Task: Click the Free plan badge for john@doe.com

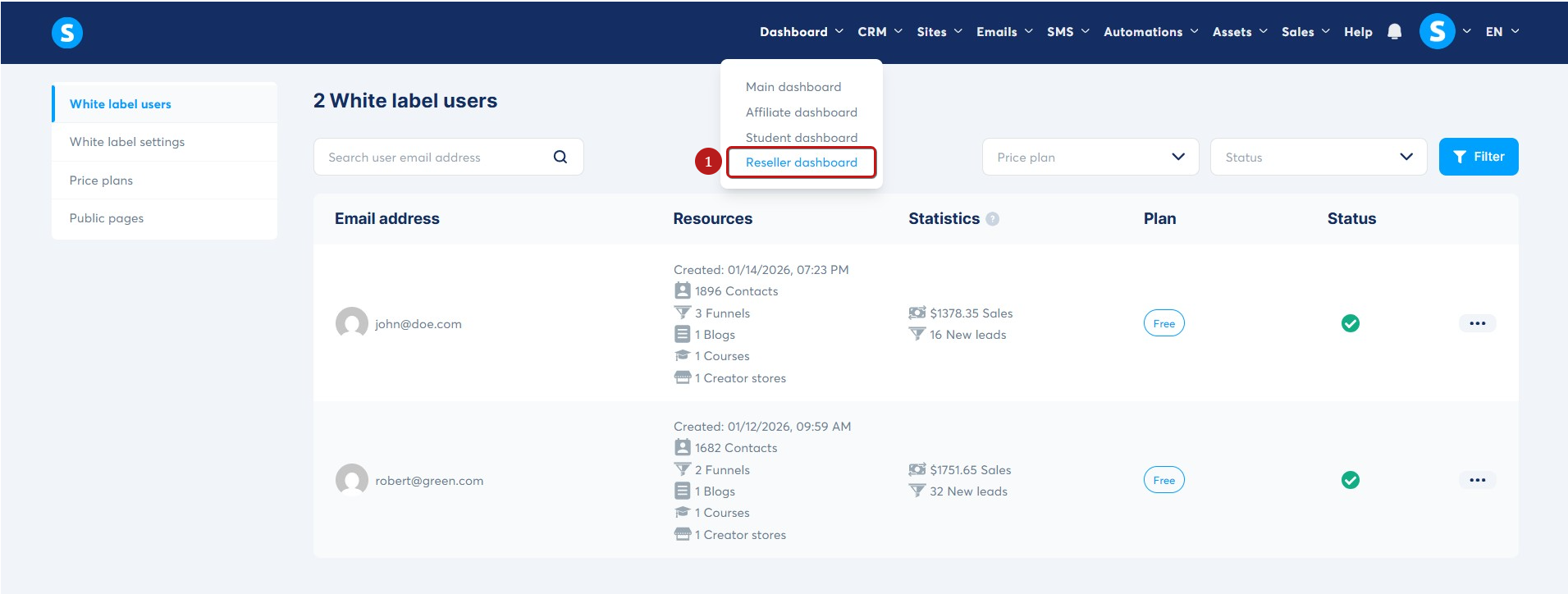Action: [1164, 323]
